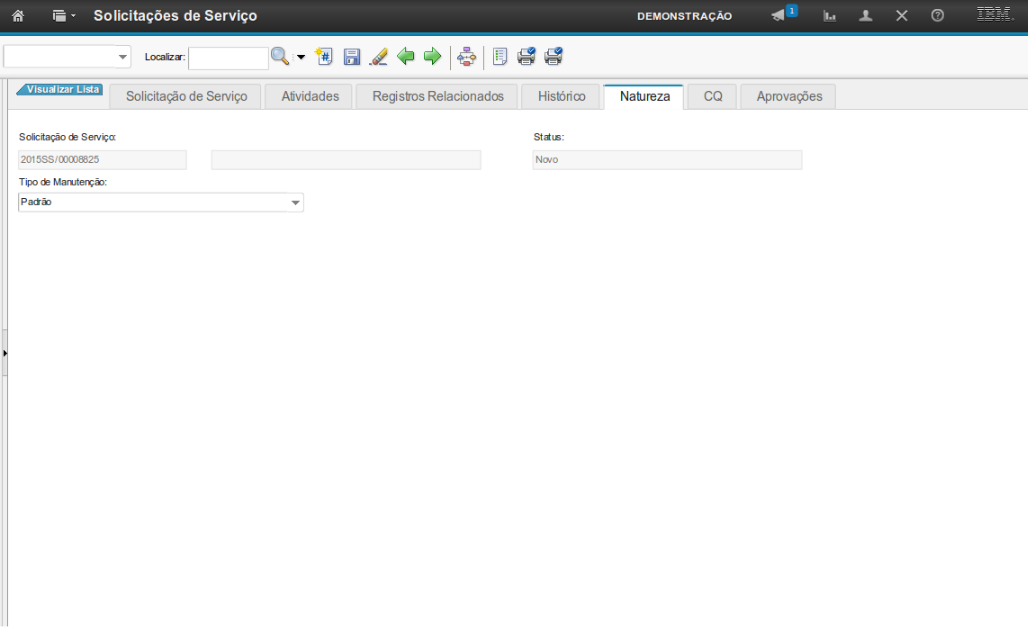
Task: Click the Find magnifier icon
Action: (280, 57)
